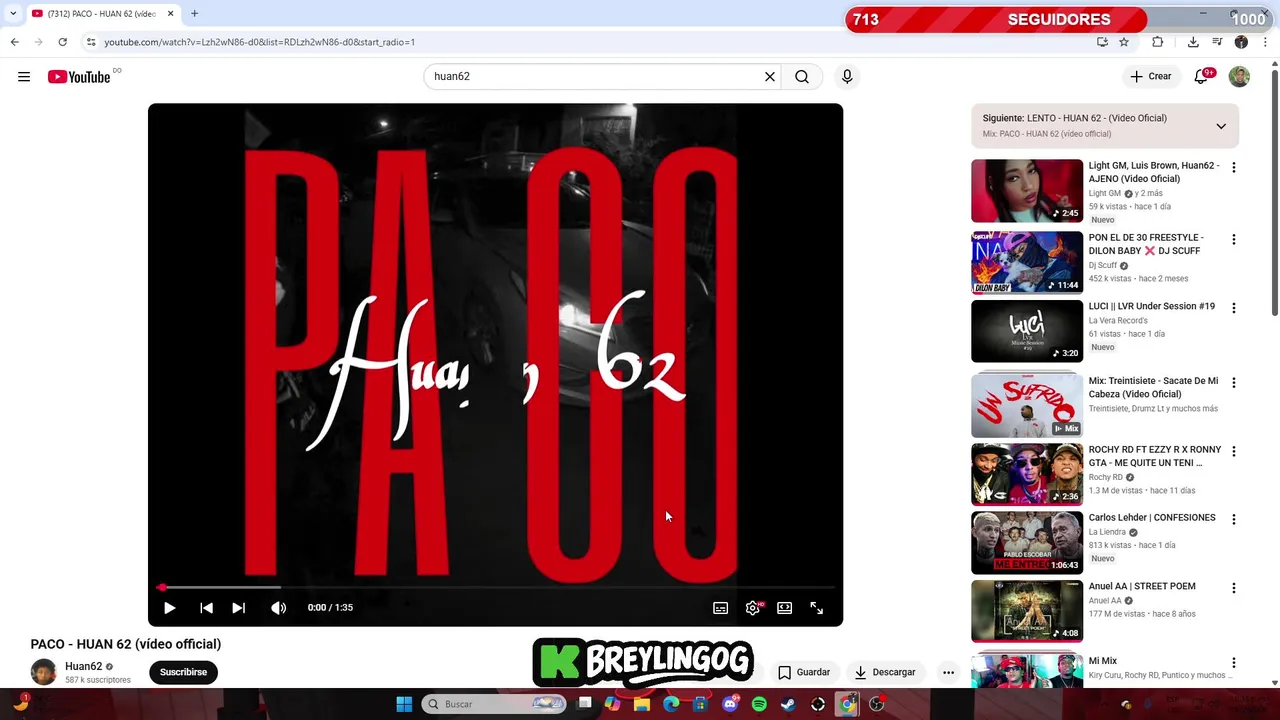Open LUCI LVR Under Session thumbnail
Image resolution: width=1280 pixels, height=720 pixels.
point(1027,331)
